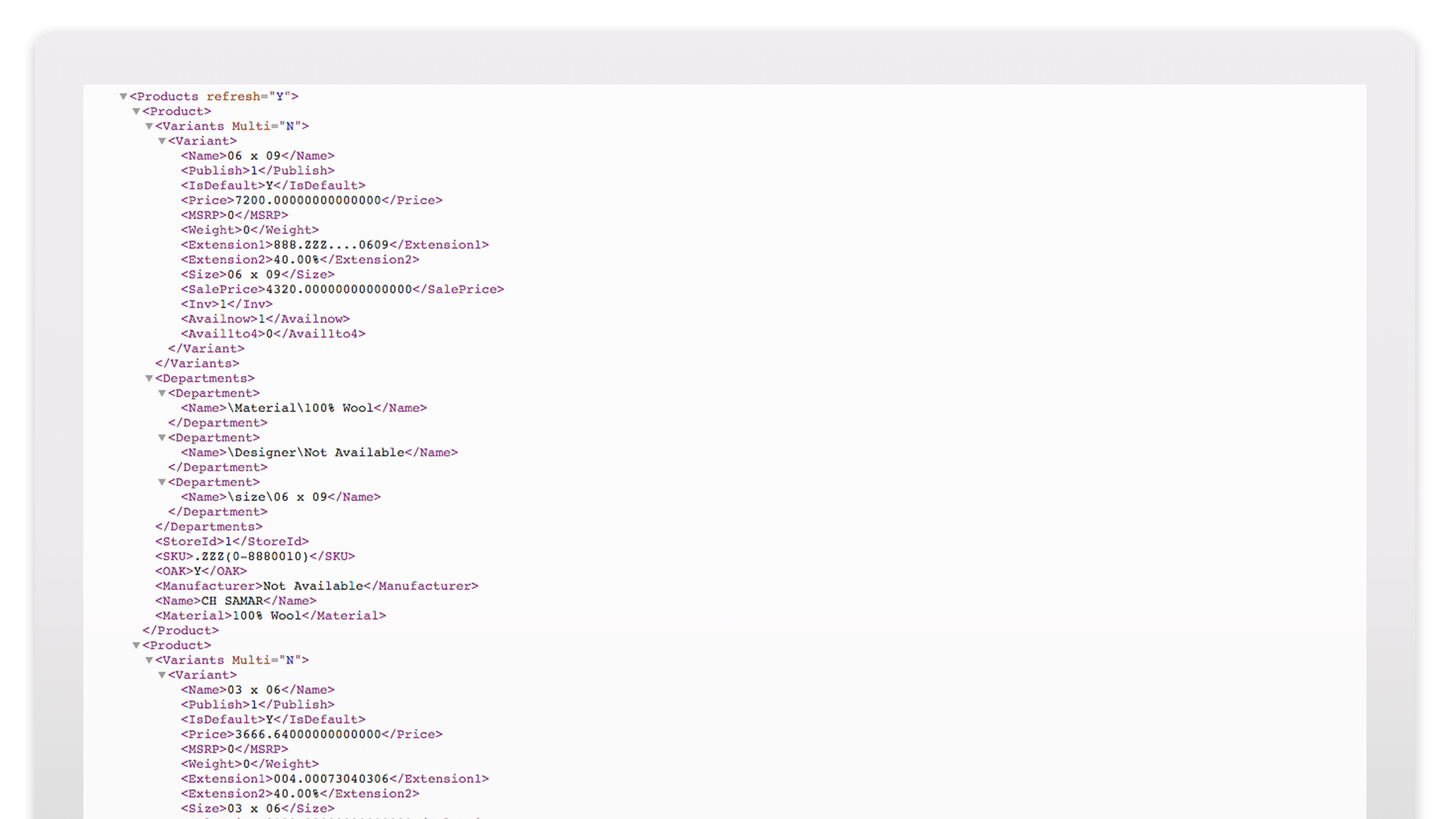Collapse the second Variants Multi="N" node
Viewport: 1456px width, 819px height.
[x=149, y=660]
